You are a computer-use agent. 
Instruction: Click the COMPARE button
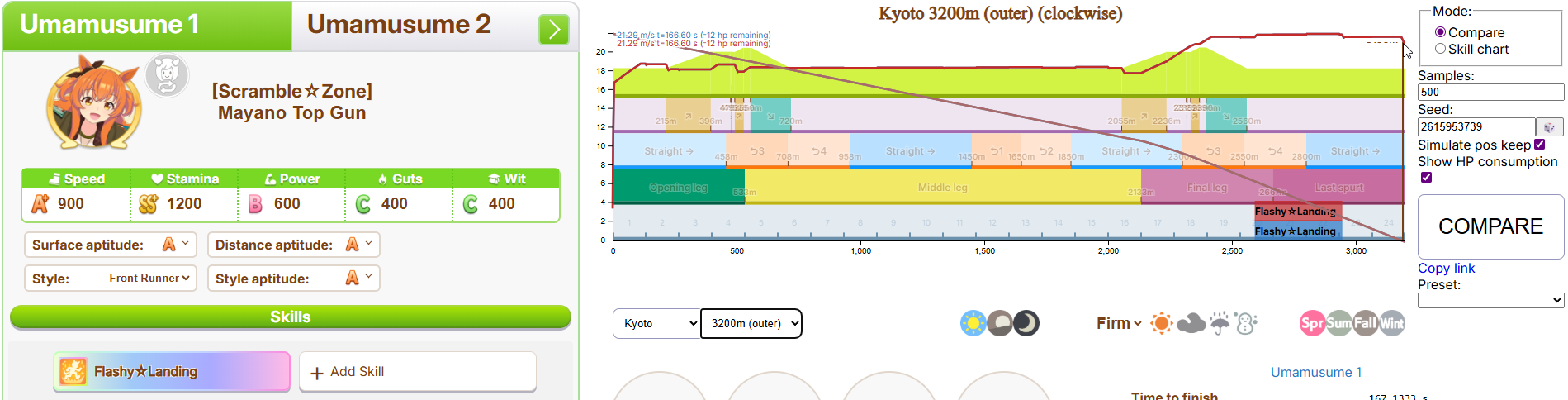pyautogui.click(x=1490, y=226)
